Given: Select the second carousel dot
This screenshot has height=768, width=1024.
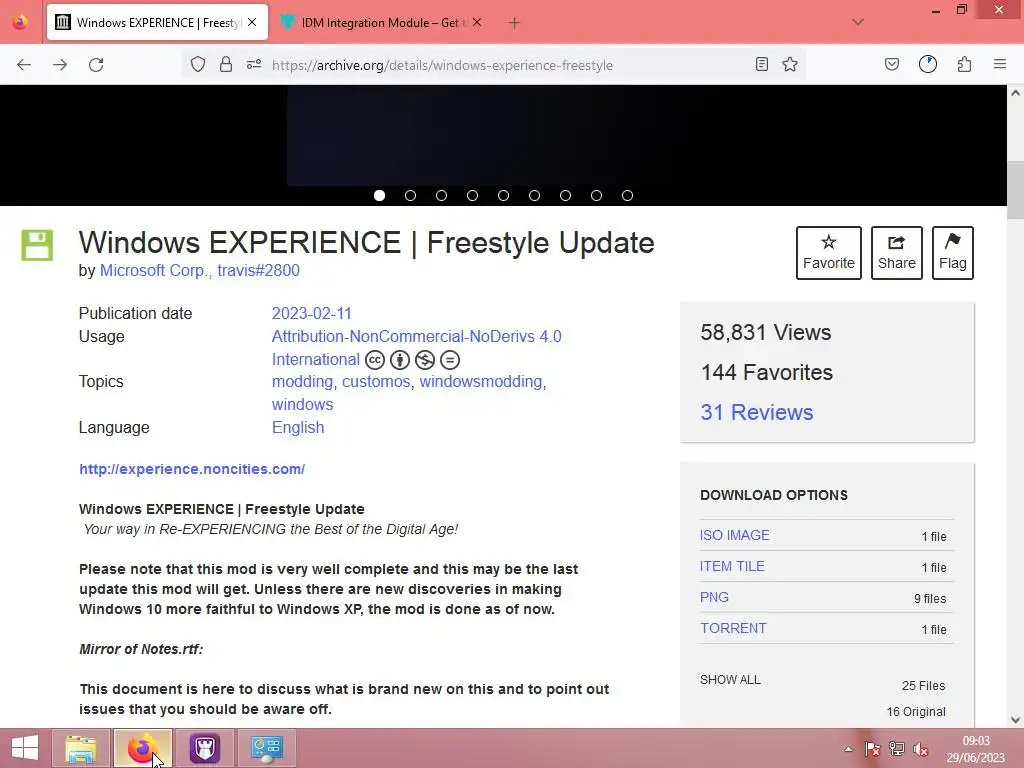Looking at the screenshot, I should (x=410, y=195).
